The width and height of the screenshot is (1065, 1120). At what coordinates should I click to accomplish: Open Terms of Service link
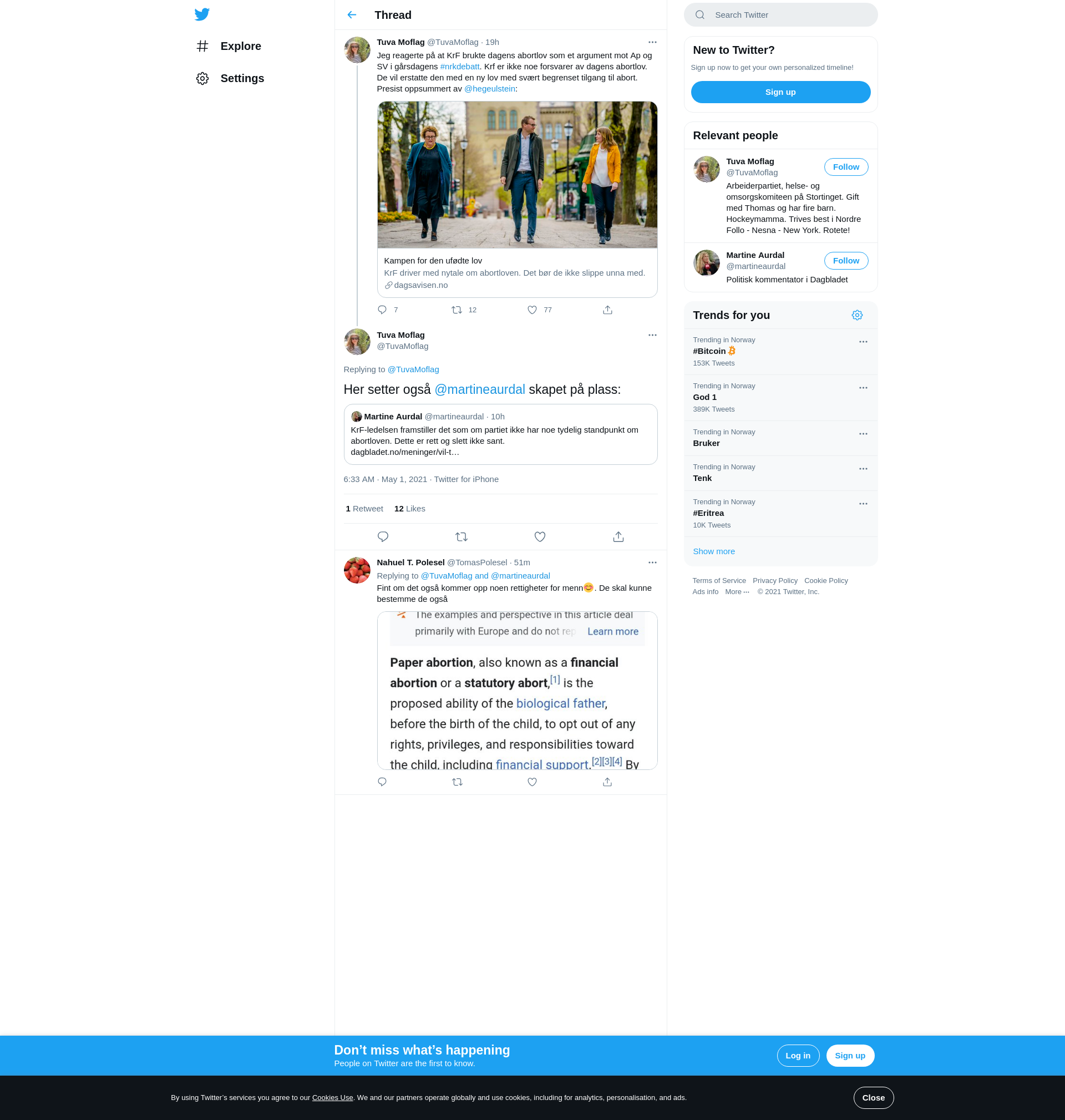coord(719,580)
